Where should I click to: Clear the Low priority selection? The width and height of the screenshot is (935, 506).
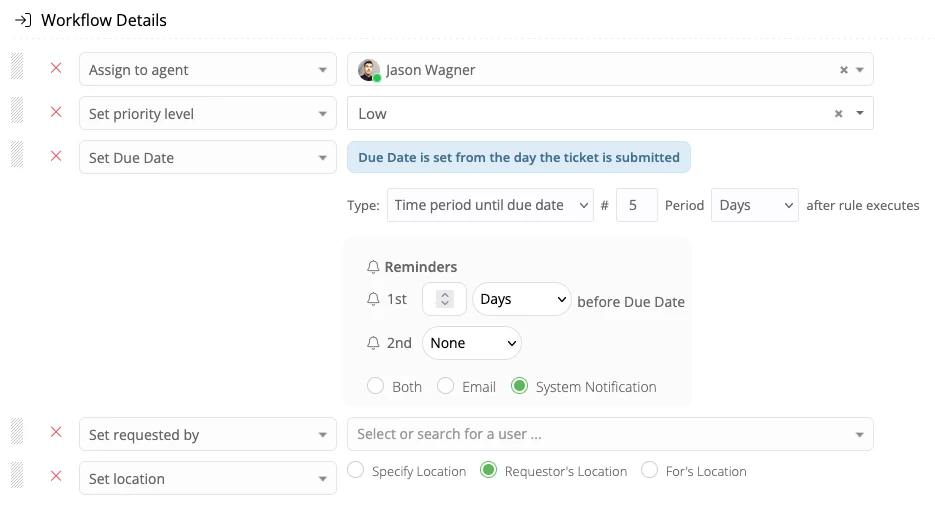(x=839, y=114)
